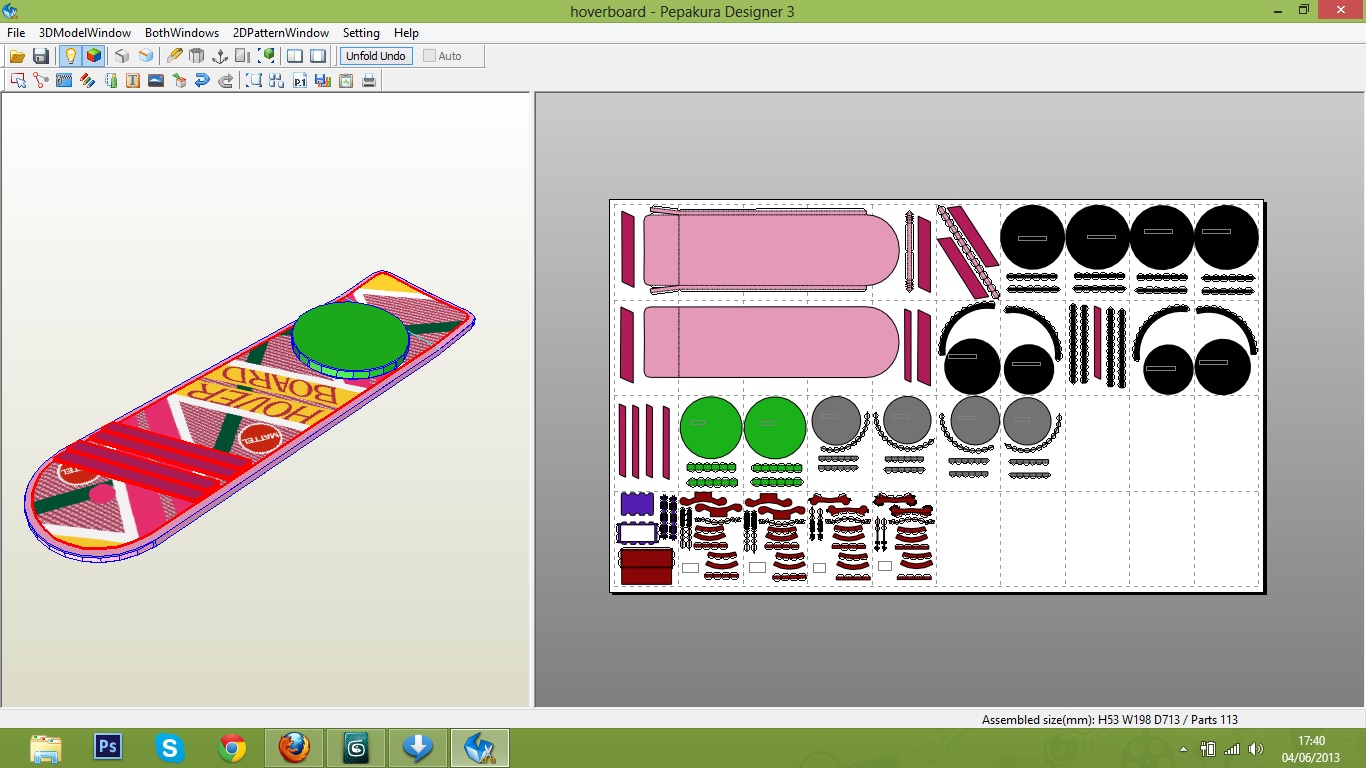Click the solid dark red rectangle pattern piece
The height and width of the screenshot is (768, 1366).
(x=646, y=566)
